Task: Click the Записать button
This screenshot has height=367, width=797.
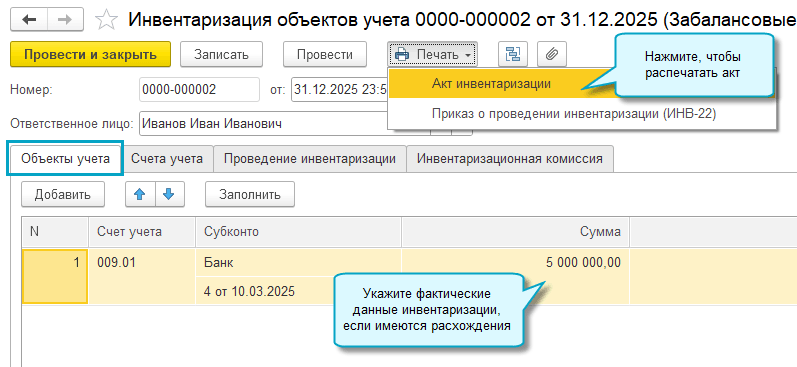Action: [221, 54]
